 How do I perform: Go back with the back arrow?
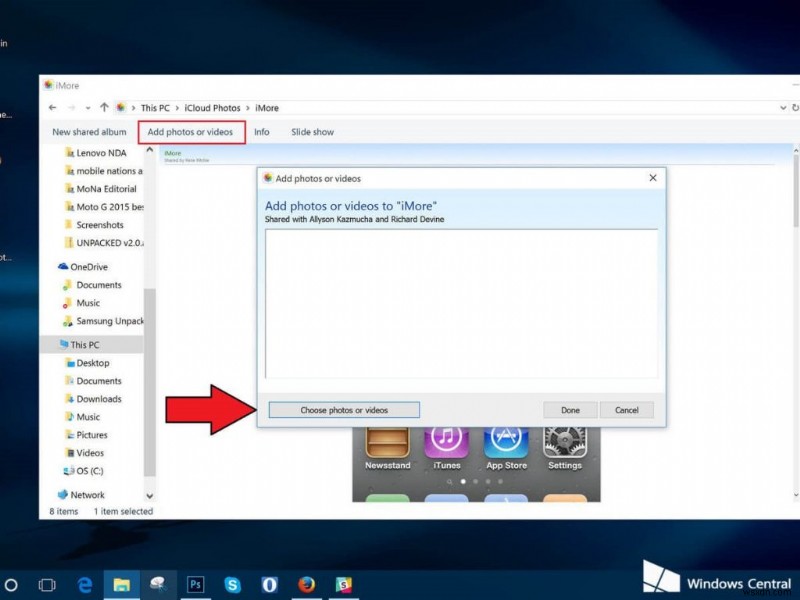(x=52, y=107)
